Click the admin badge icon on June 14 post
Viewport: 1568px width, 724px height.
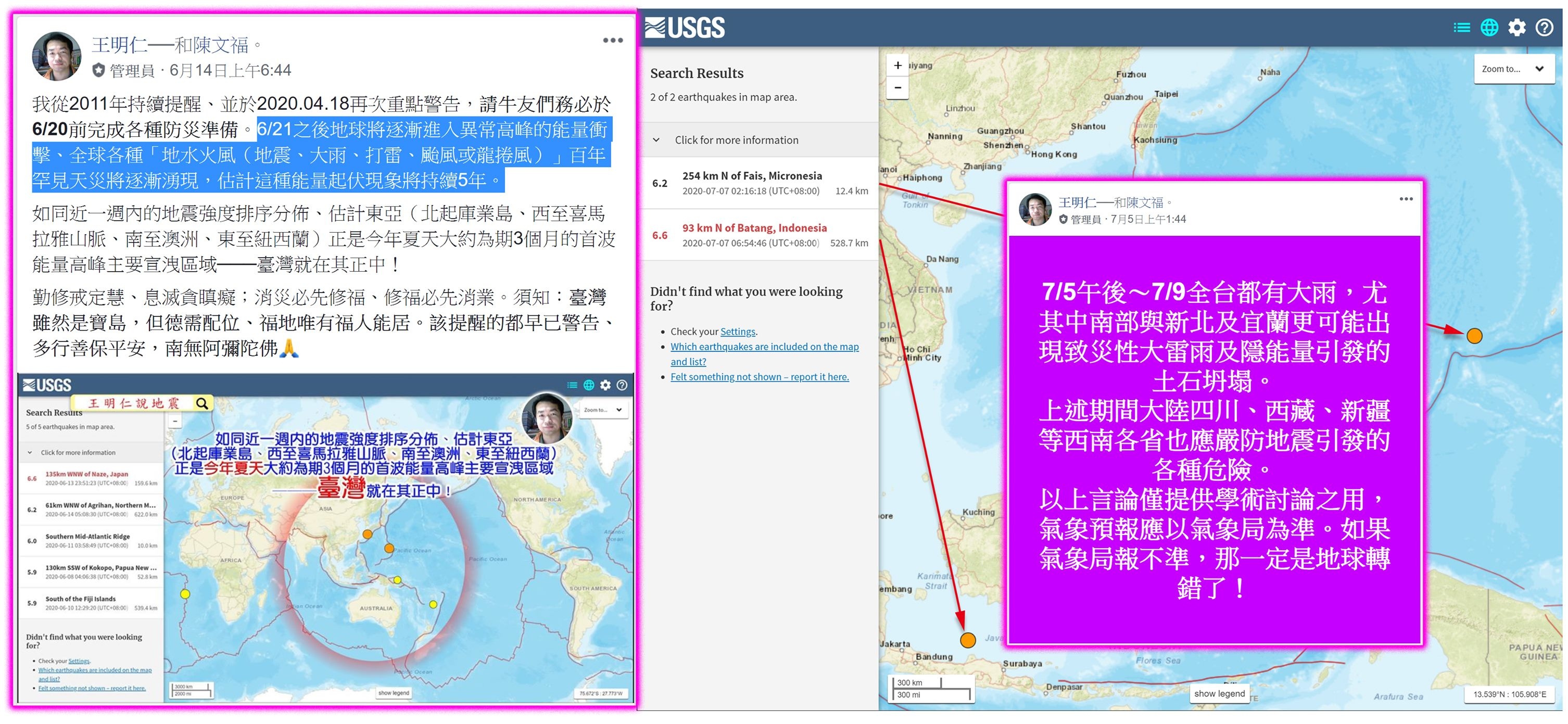click(x=98, y=71)
